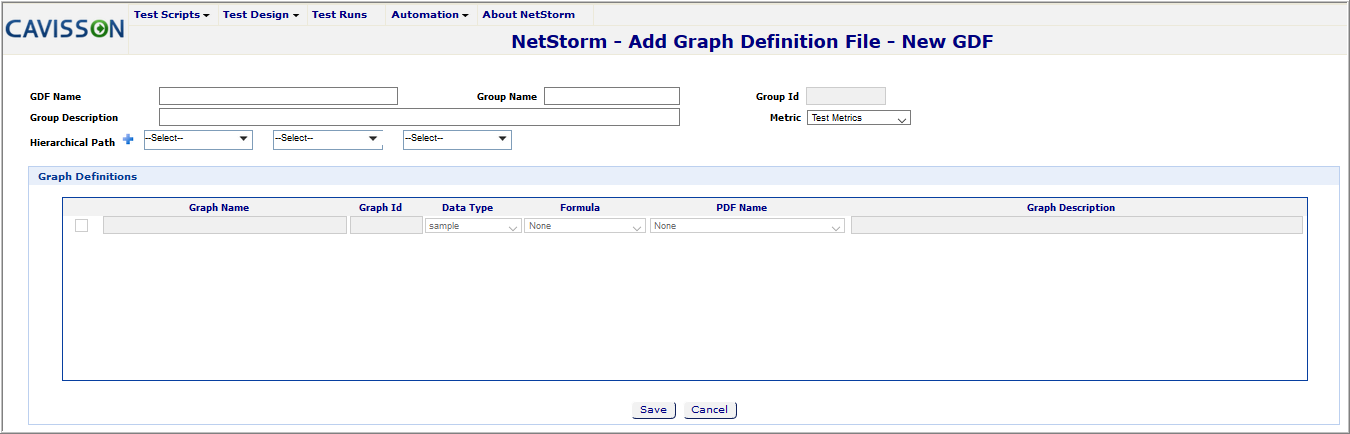Click the Cancel button
The image size is (1350, 434).
pos(710,410)
